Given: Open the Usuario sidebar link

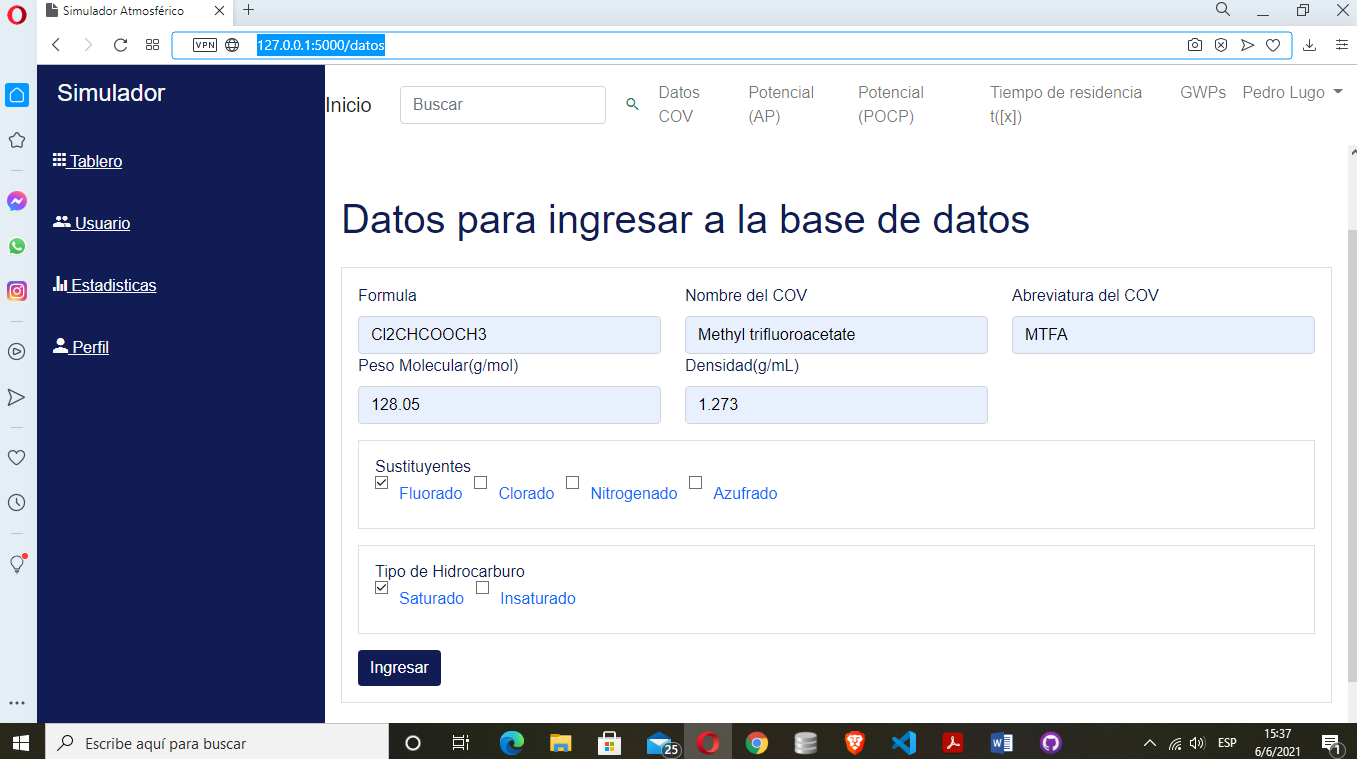Looking at the screenshot, I should 91,223.
